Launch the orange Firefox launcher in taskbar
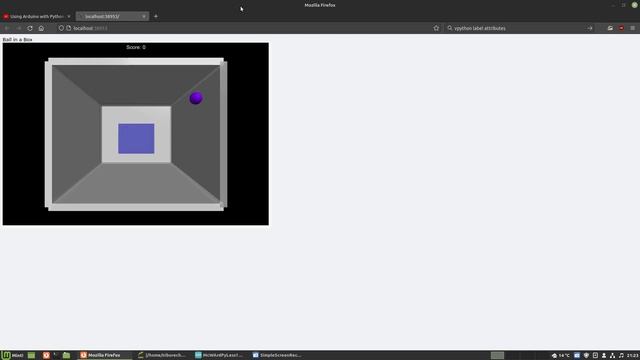 [x=46, y=355]
